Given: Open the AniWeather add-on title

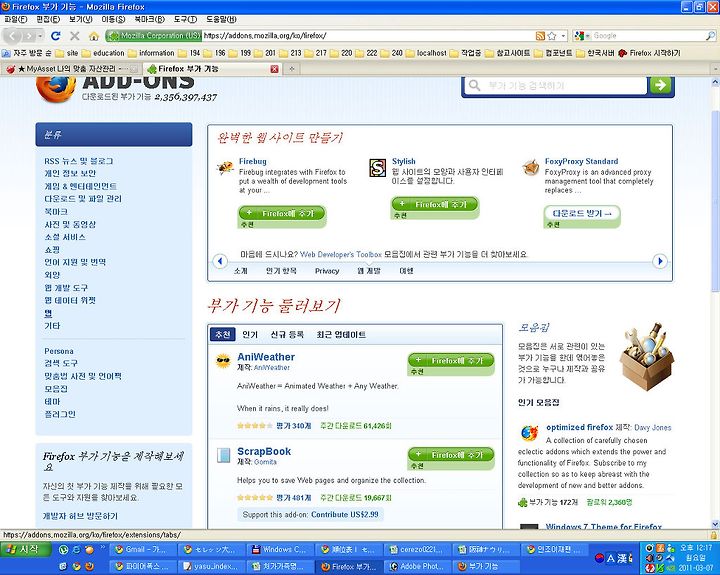Looking at the screenshot, I should click(266, 357).
